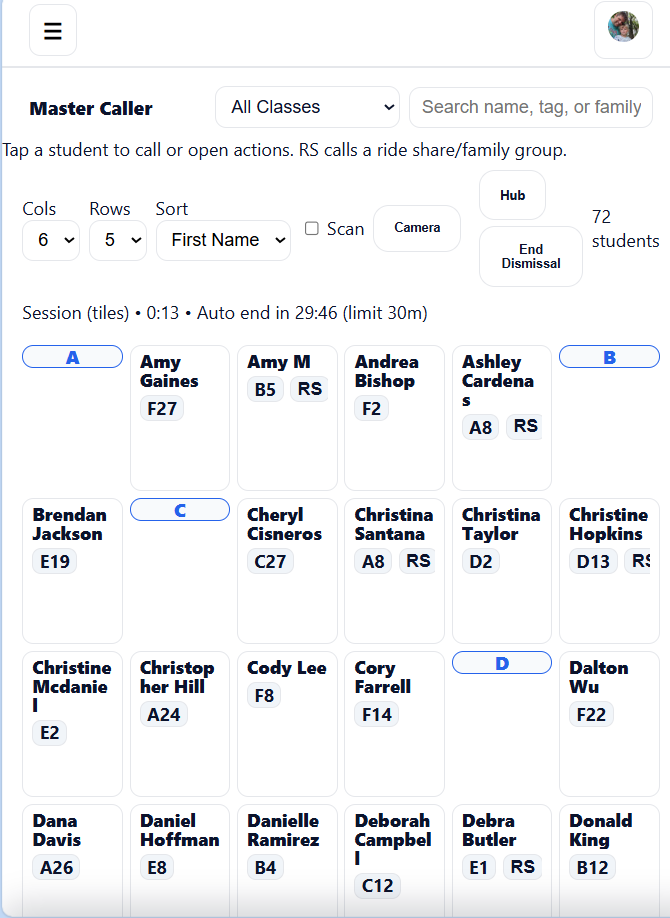Viewport: 670px width, 918px height.
Task: Open the hamburger menu
Action: point(53,31)
